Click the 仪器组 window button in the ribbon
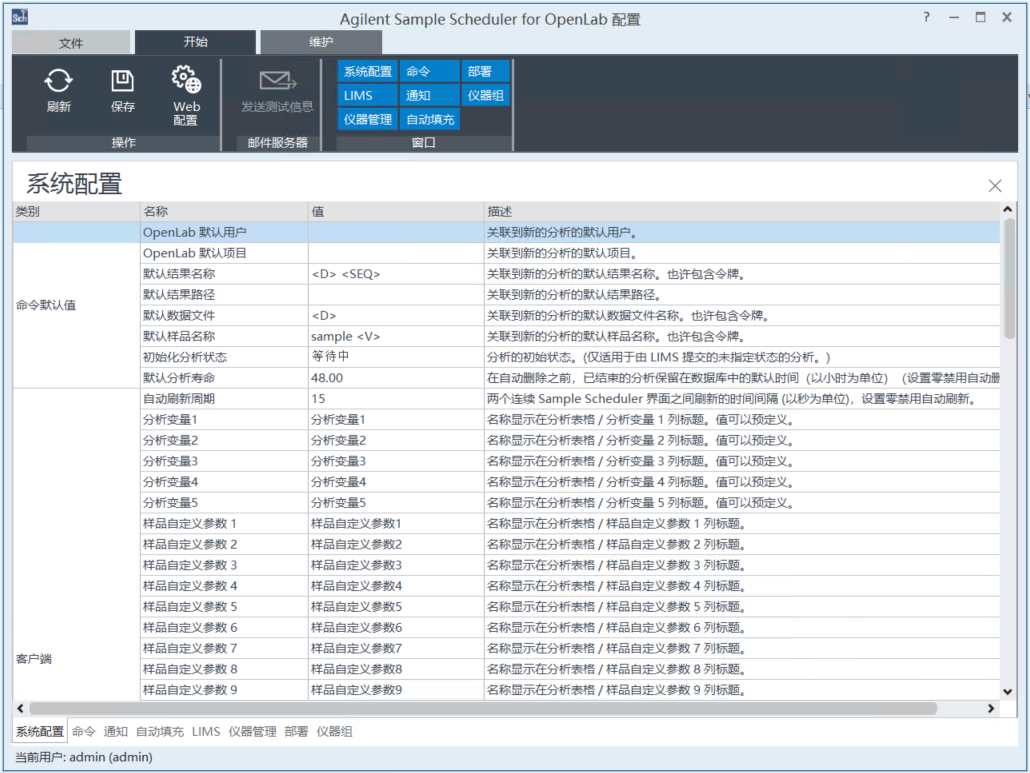The width and height of the screenshot is (1030, 773). (x=485, y=96)
